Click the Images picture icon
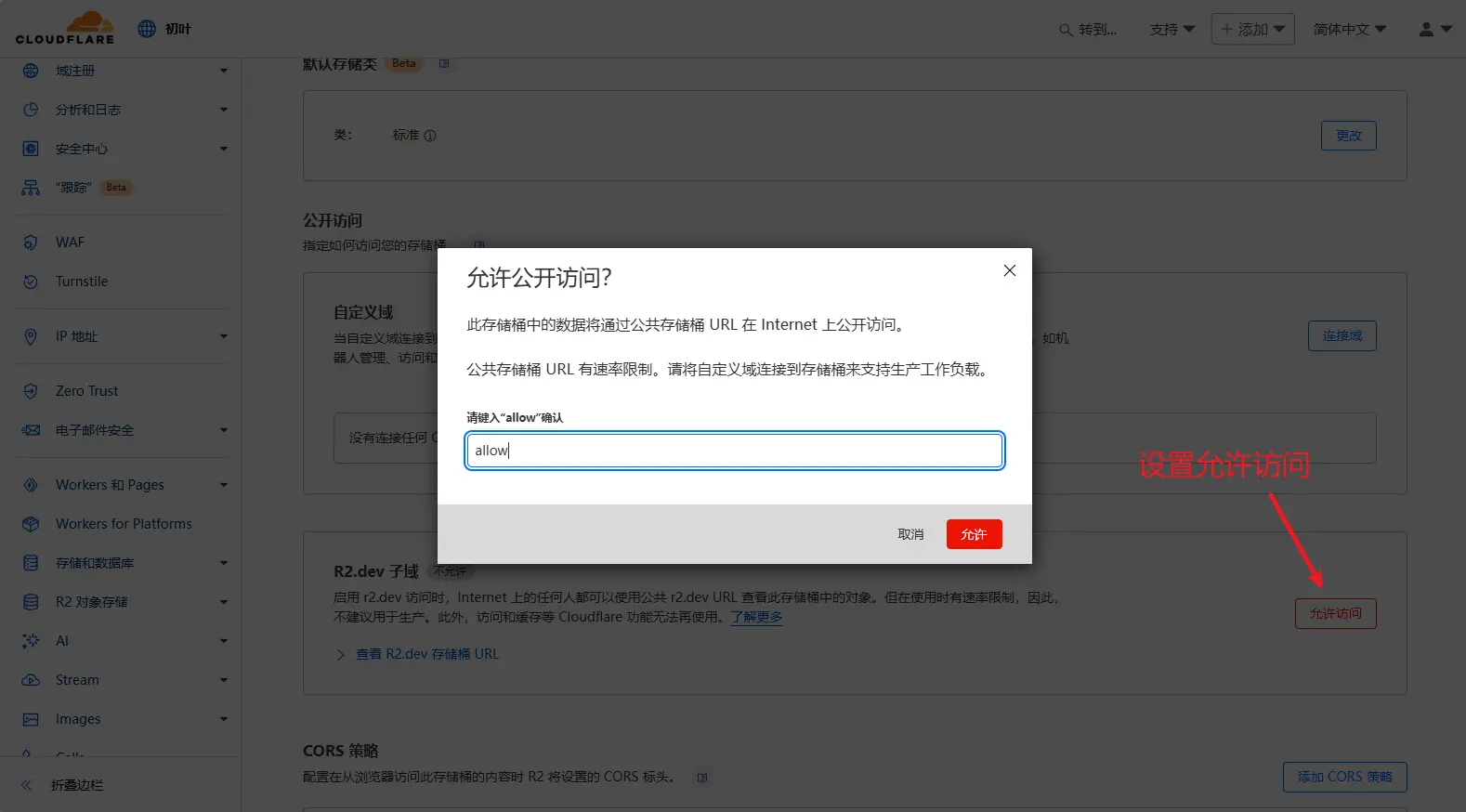1466x812 pixels. click(x=31, y=719)
